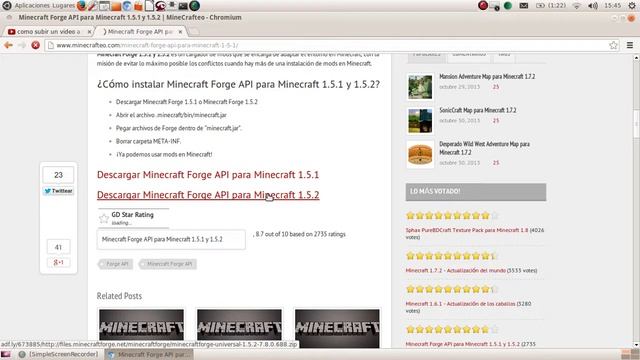Open the blank document launcher icon
640x360 pixels.
tap(149, 6)
